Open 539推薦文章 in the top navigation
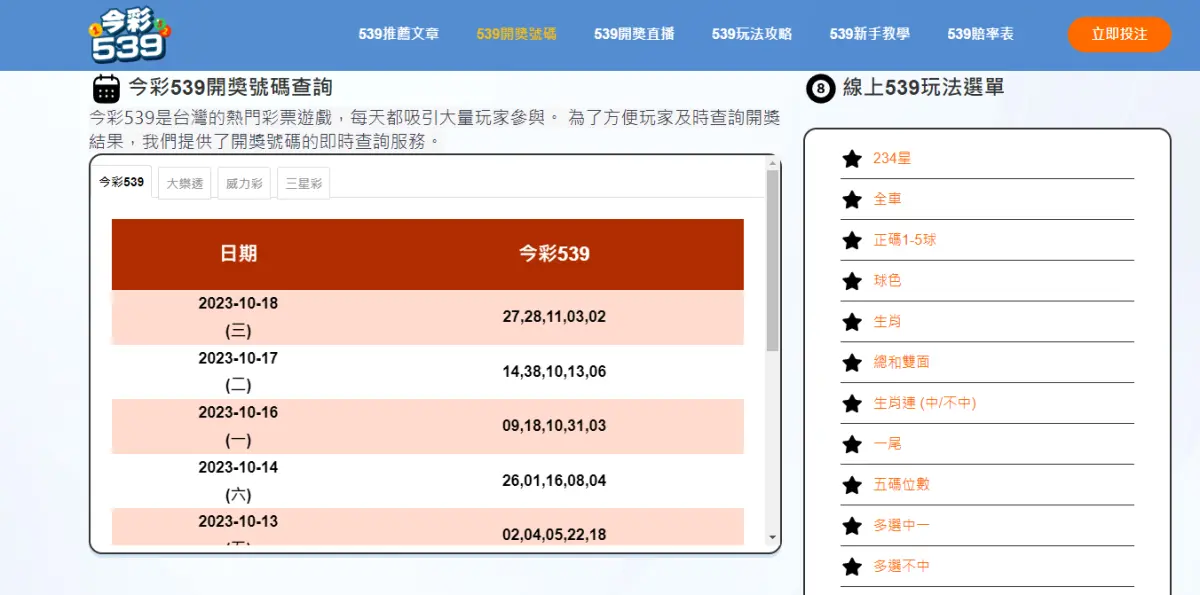This screenshot has width=1200, height=595. click(398, 34)
